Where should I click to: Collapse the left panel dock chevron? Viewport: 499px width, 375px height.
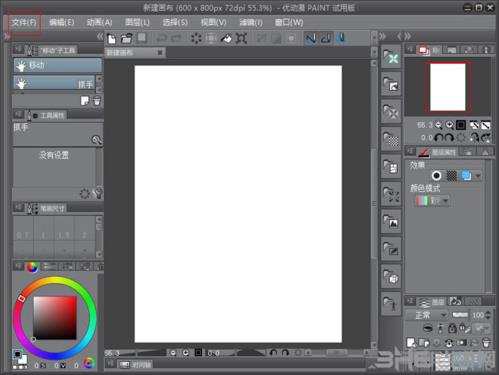100,36
